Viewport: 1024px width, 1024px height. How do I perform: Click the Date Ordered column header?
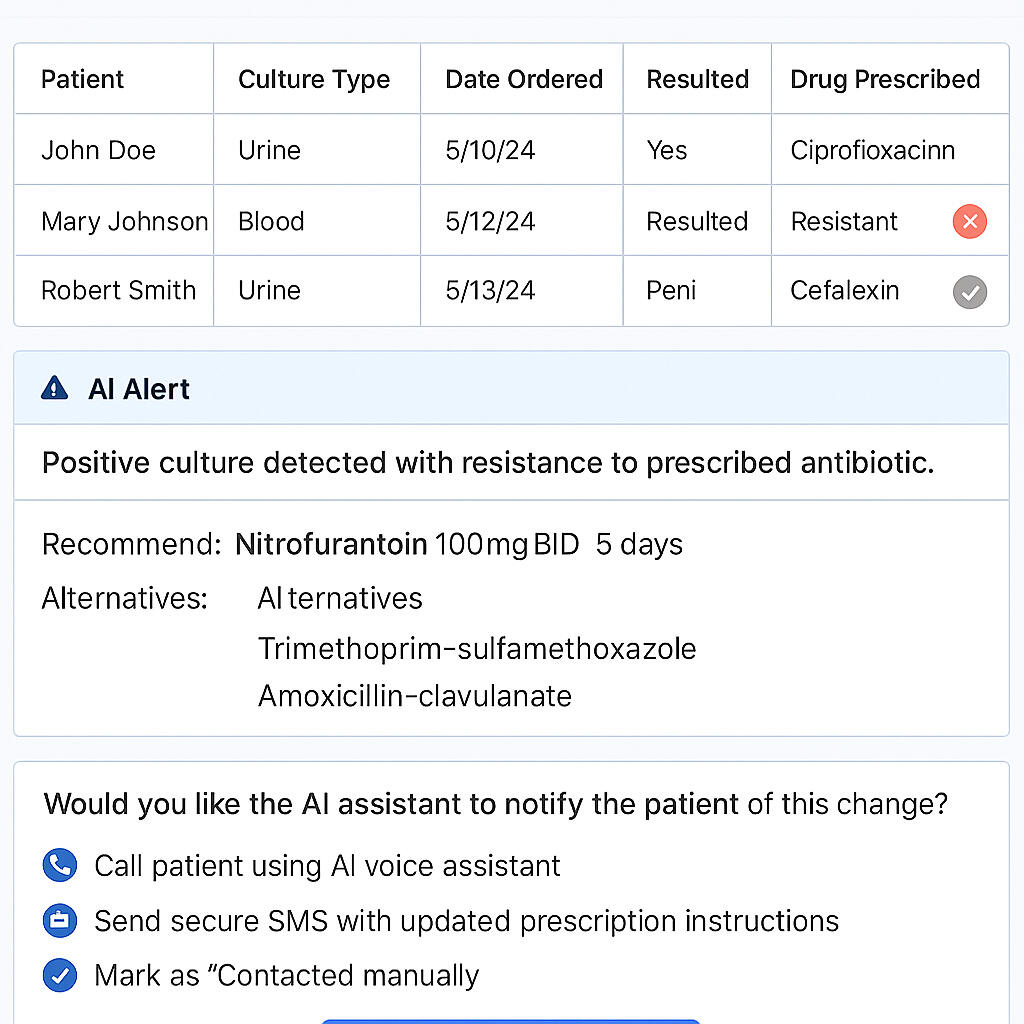coord(524,79)
